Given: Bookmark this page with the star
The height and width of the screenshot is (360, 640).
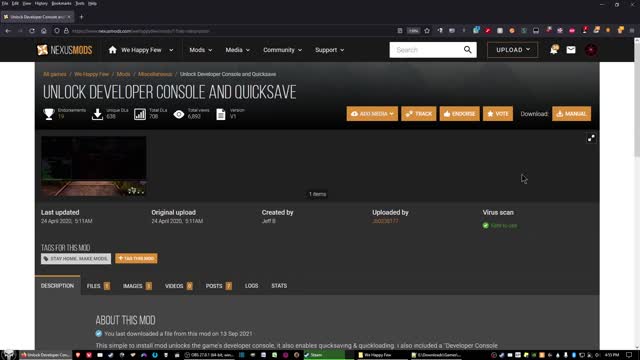Looking at the screenshot, I should pyautogui.click(x=427, y=31).
